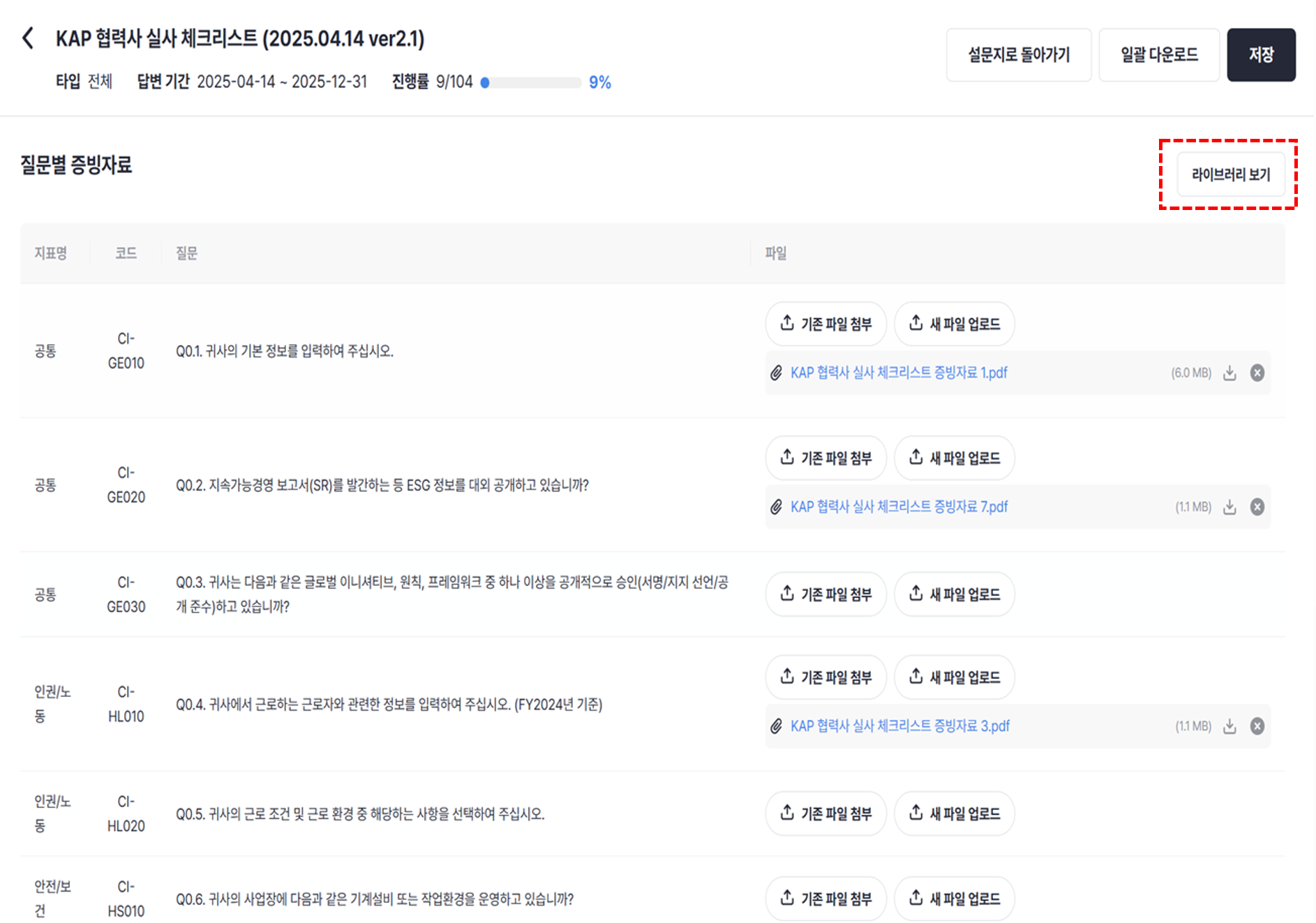
Task: Delete the attached 증빙자료 3.pdf file
Action: click(1257, 726)
